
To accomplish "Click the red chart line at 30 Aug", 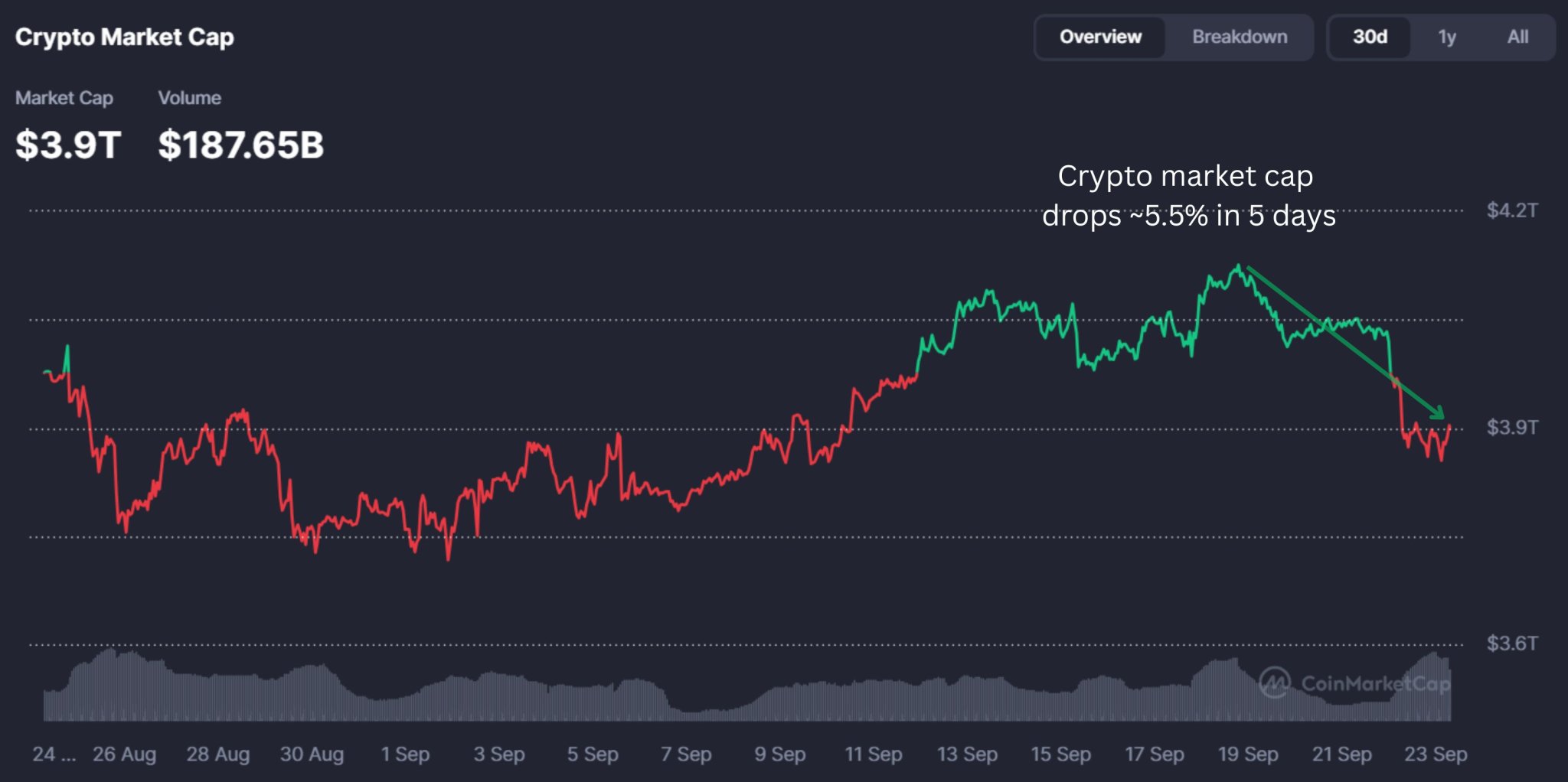I will click(x=312, y=536).
